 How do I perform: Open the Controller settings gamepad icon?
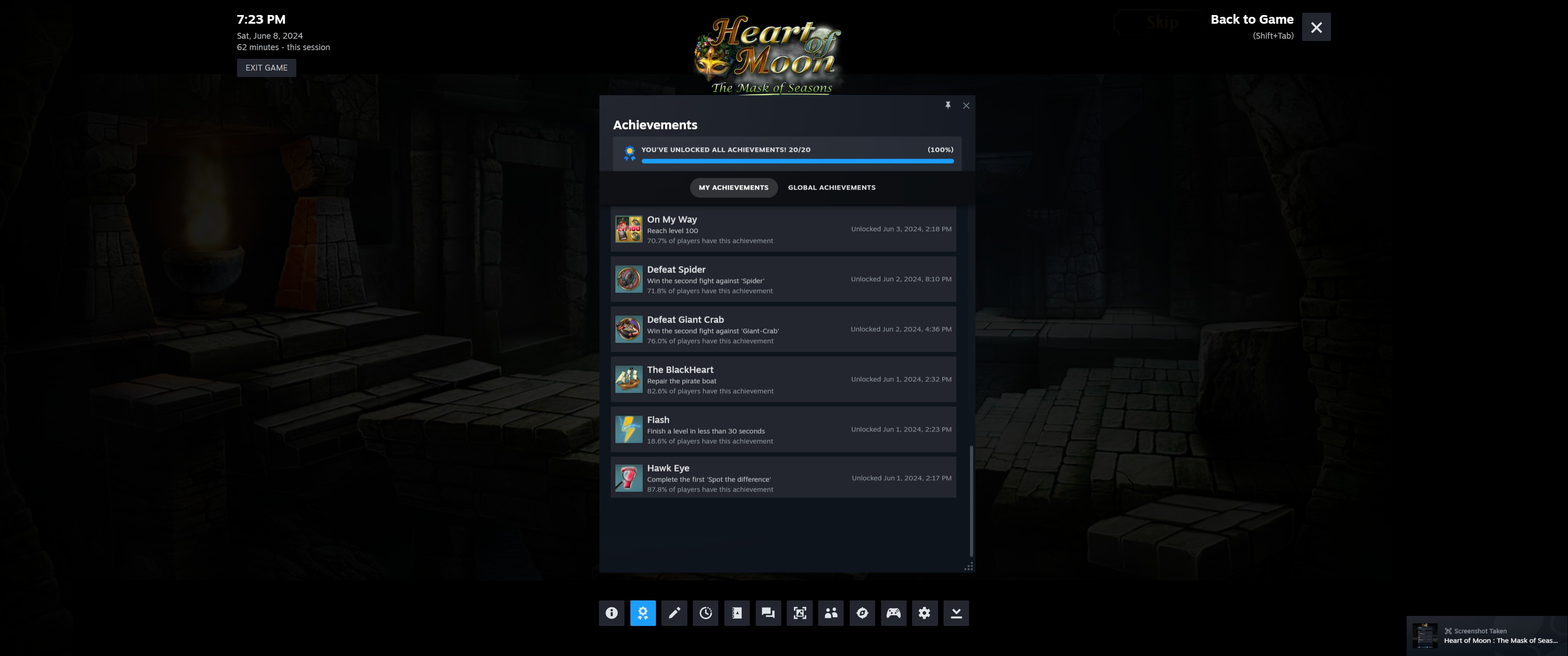(x=893, y=613)
